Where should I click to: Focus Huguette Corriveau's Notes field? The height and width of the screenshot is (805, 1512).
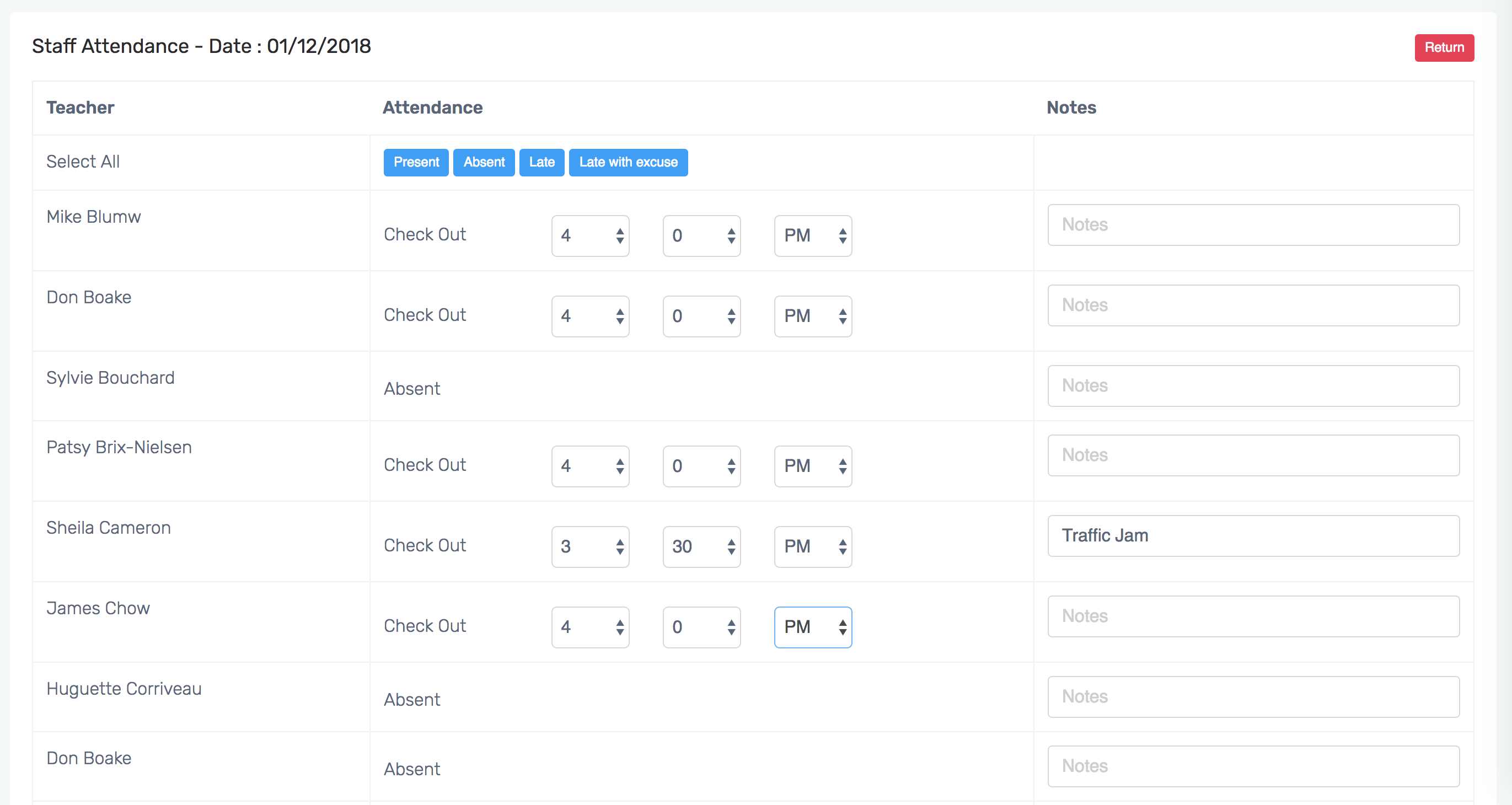coord(1253,697)
